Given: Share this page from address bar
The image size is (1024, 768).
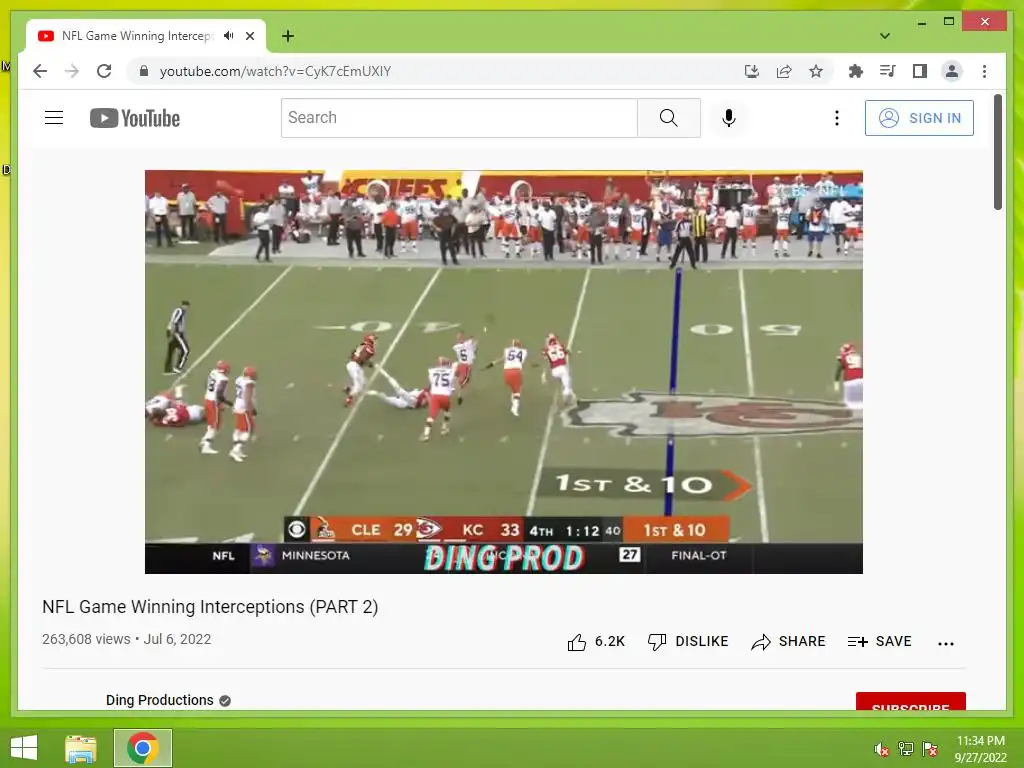Looking at the screenshot, I should click(x=784, y=71).
